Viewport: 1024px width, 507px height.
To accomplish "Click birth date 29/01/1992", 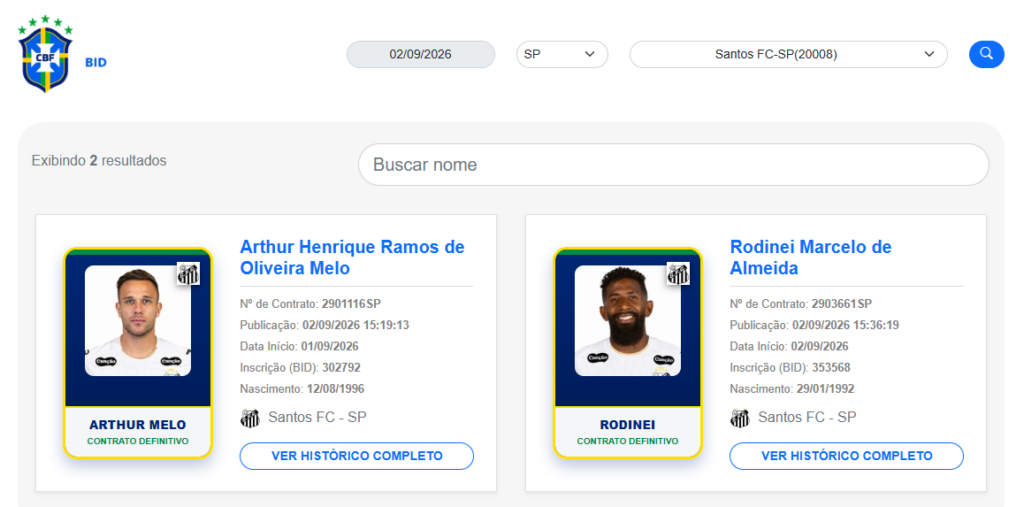I will pos(825,389).
